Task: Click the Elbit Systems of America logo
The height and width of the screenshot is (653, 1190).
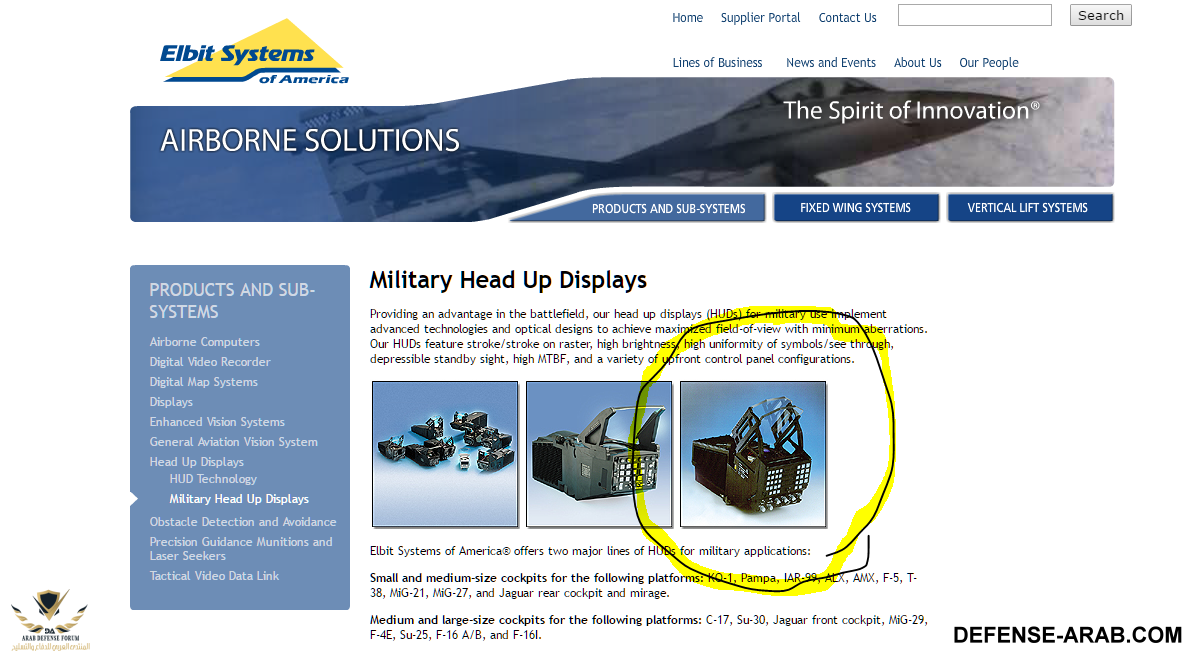Action: tap(254, 54)
